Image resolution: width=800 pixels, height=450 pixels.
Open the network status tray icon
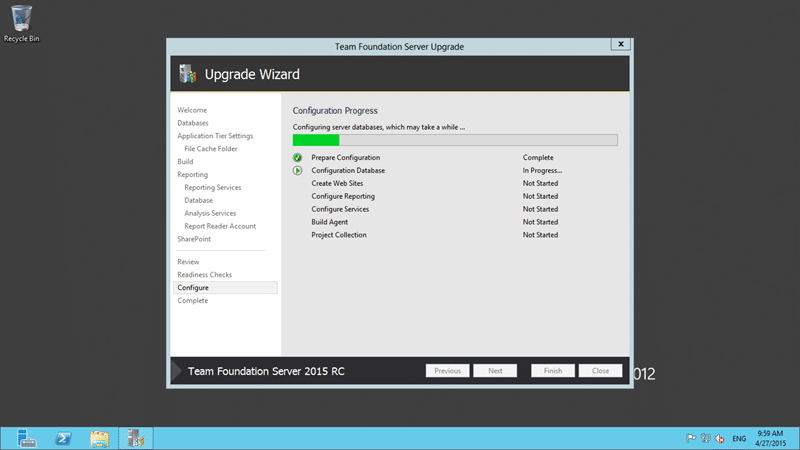click(706, 438)
